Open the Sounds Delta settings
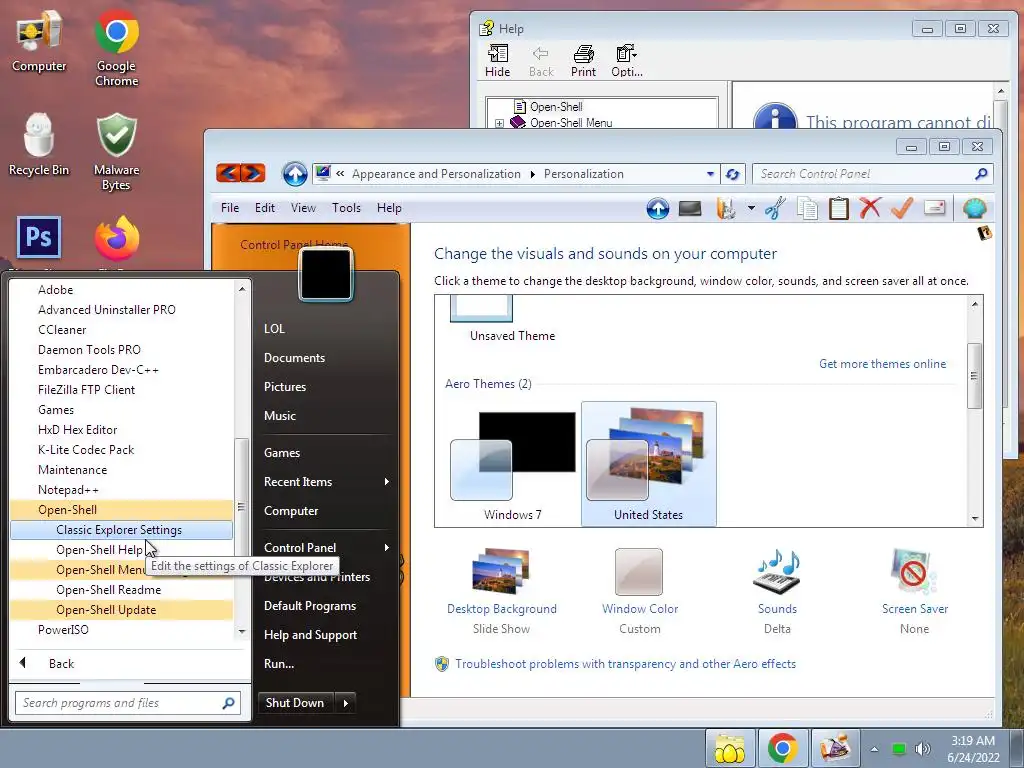Viewport: 1024px width, 768px height. tap(777, 592)
